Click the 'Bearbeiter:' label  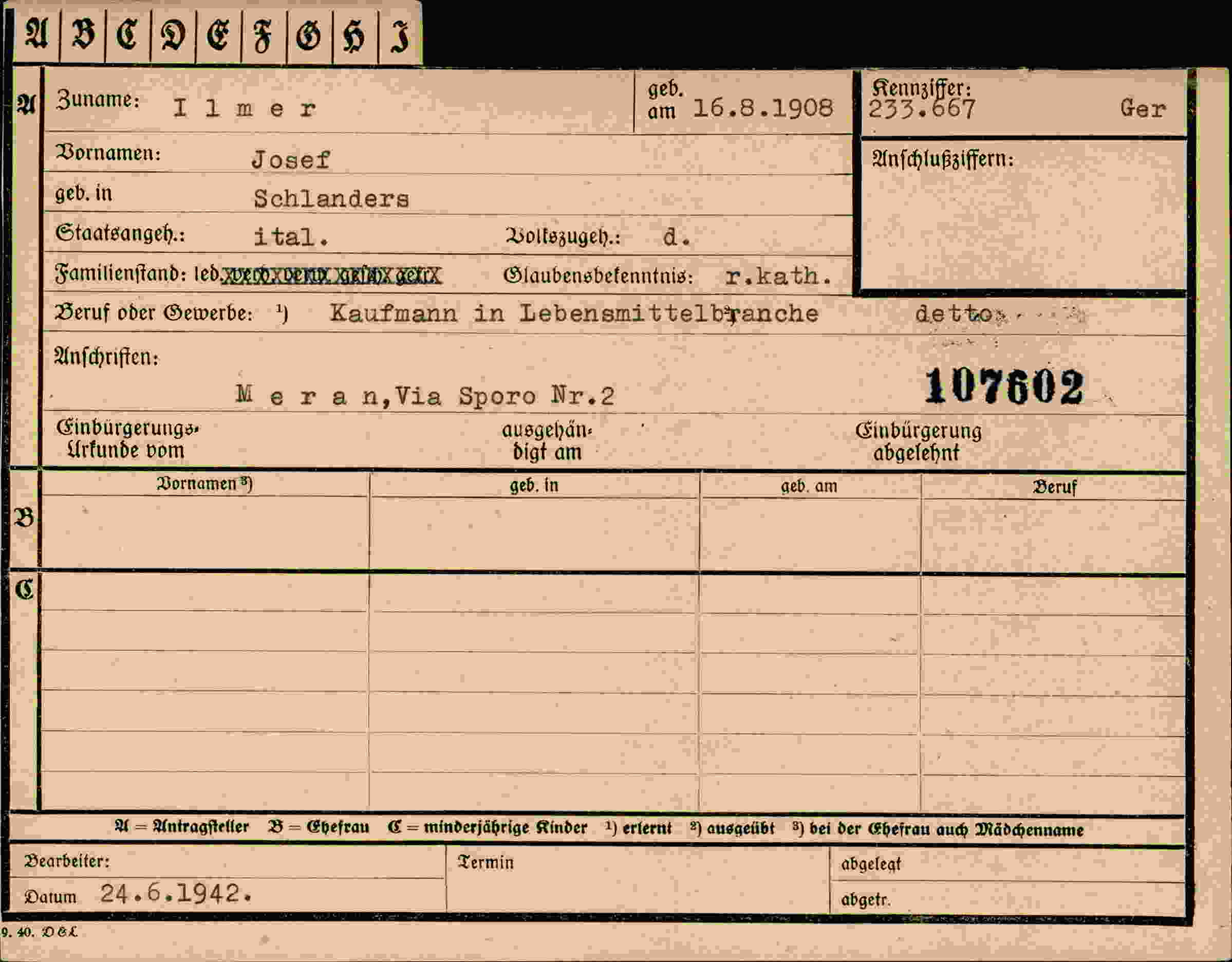(x=67, y=862)
